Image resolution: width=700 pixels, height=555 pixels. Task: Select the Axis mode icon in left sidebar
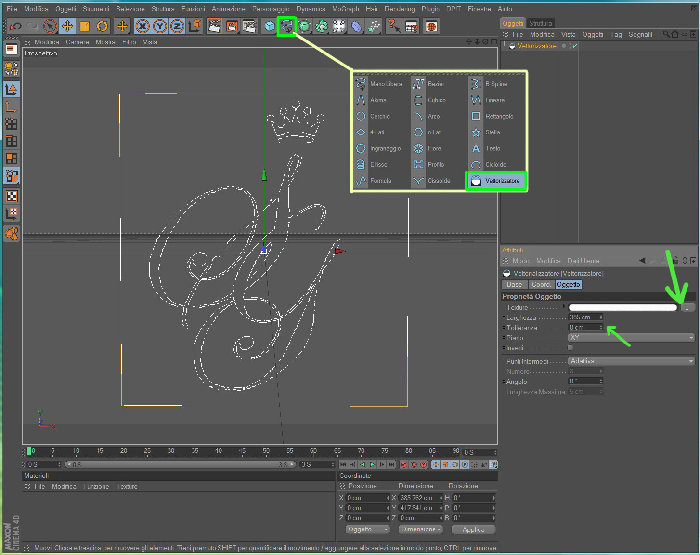coord(12,107)
